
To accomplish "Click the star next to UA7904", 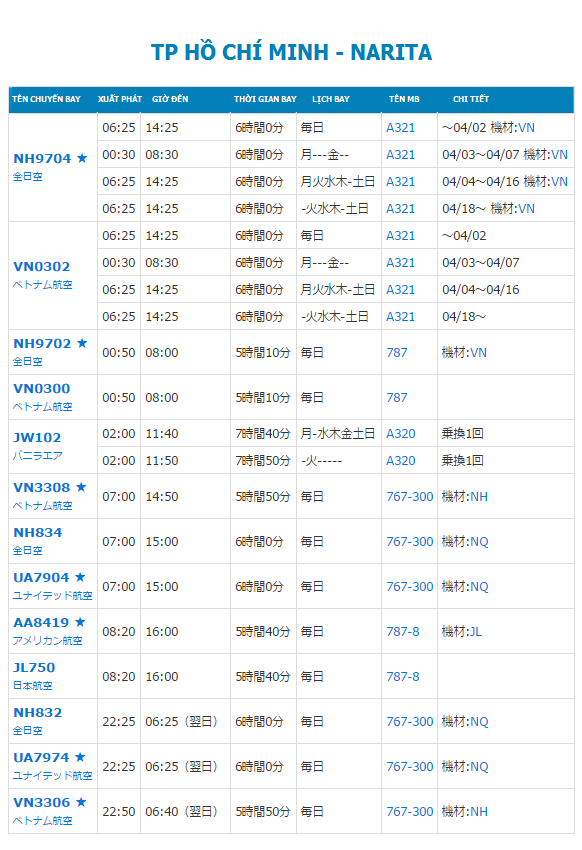I will point(80,577).
